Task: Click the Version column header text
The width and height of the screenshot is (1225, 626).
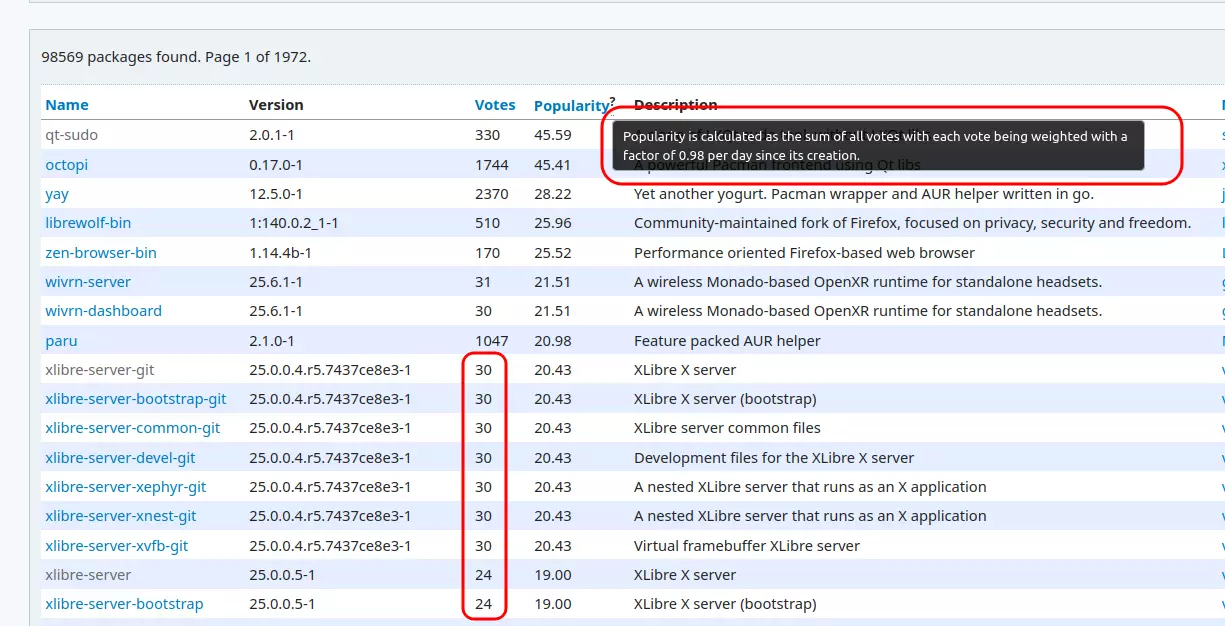Action: pos(276,105)
